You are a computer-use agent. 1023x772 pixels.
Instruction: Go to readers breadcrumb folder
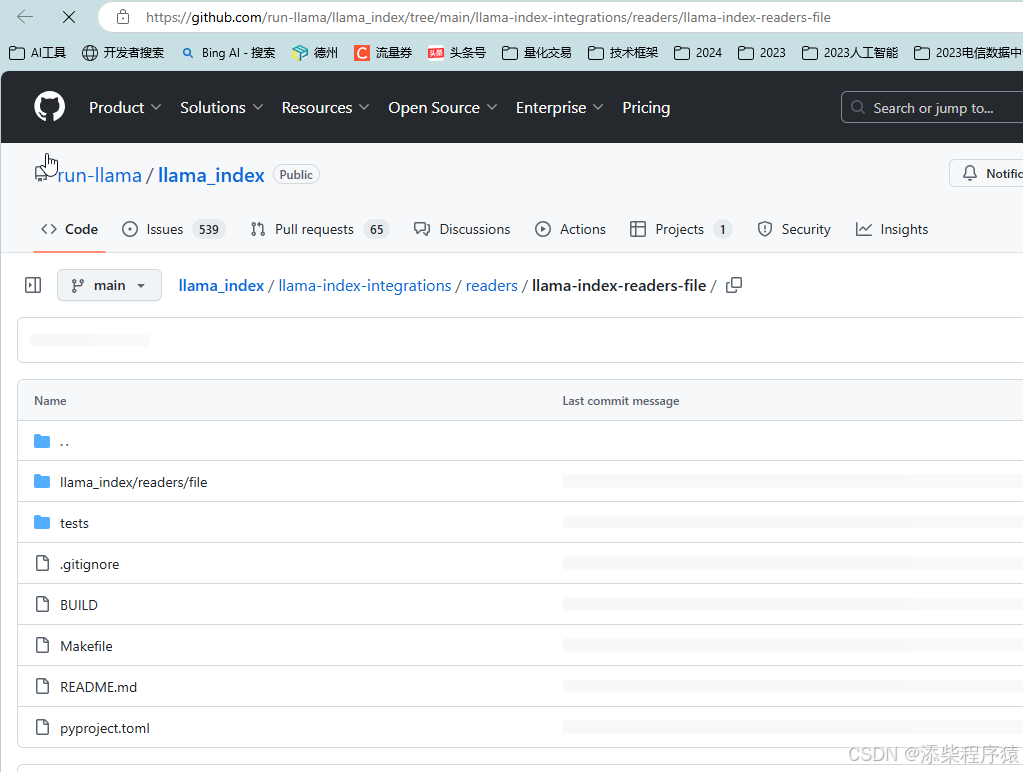[491, 286]
